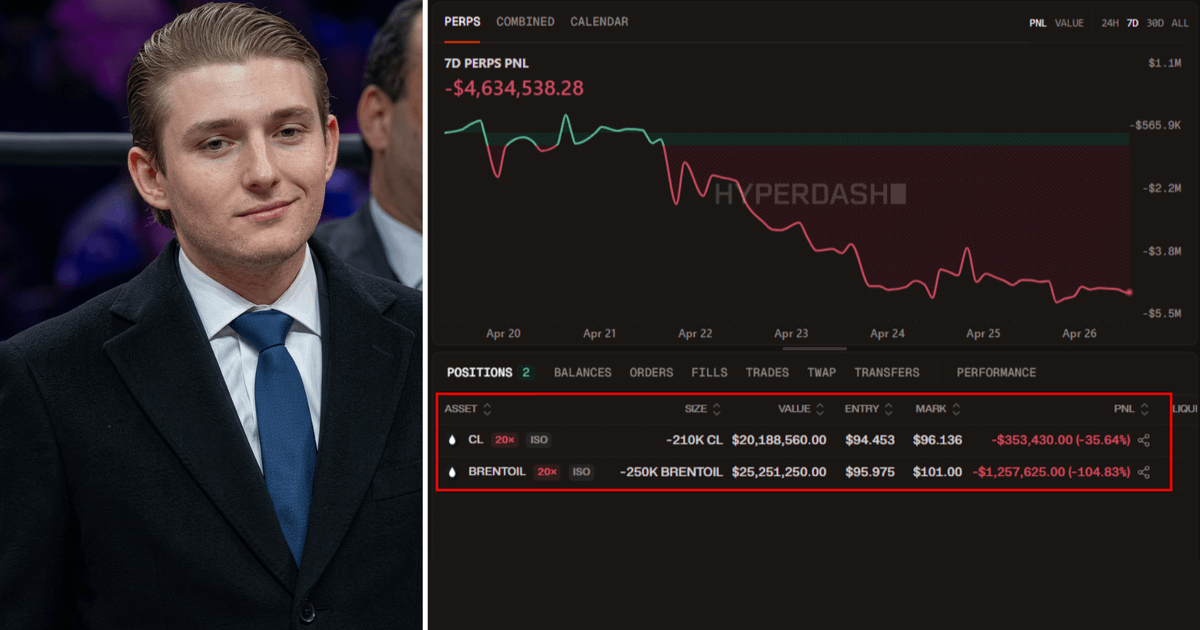Viewport: 1200px width, 630px height.
Task: Click the -$1,257,625.00 (-104.83%) PNL cell
Action: point(1051,472)
